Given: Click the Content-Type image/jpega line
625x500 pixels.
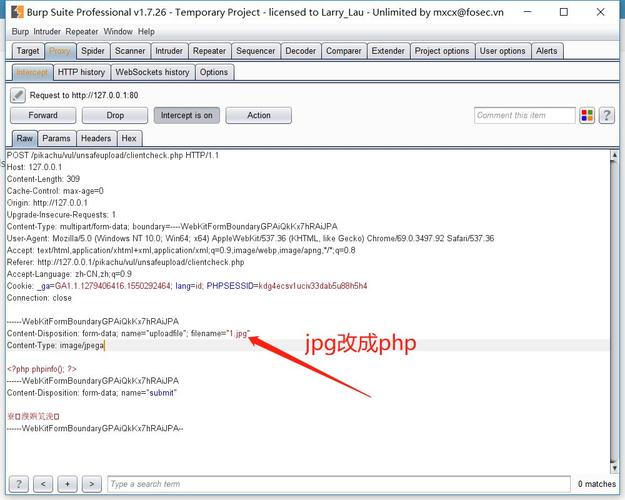Looking at the screenshot, I should 55,345.
